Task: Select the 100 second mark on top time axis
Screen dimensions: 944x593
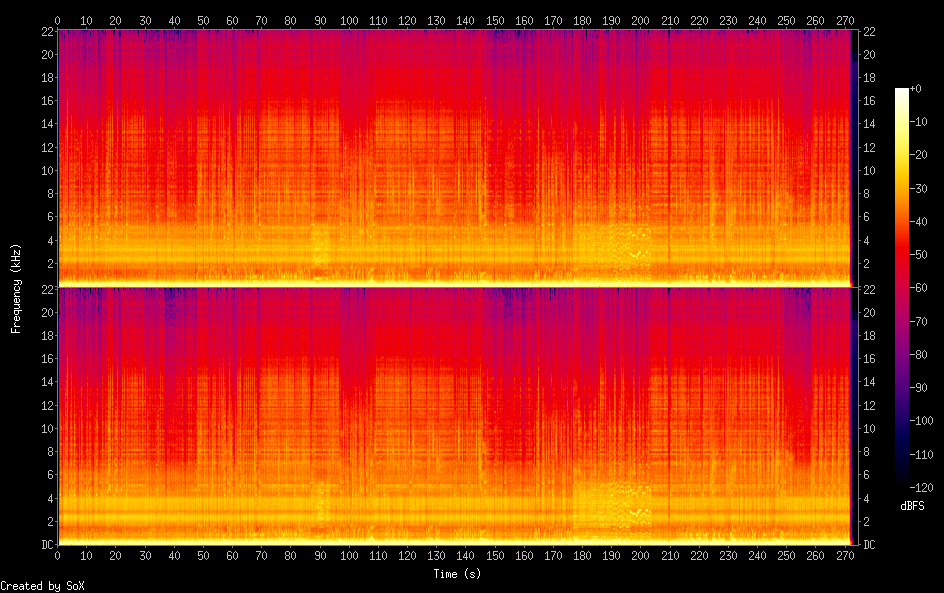Action: (x=348, y=20)
